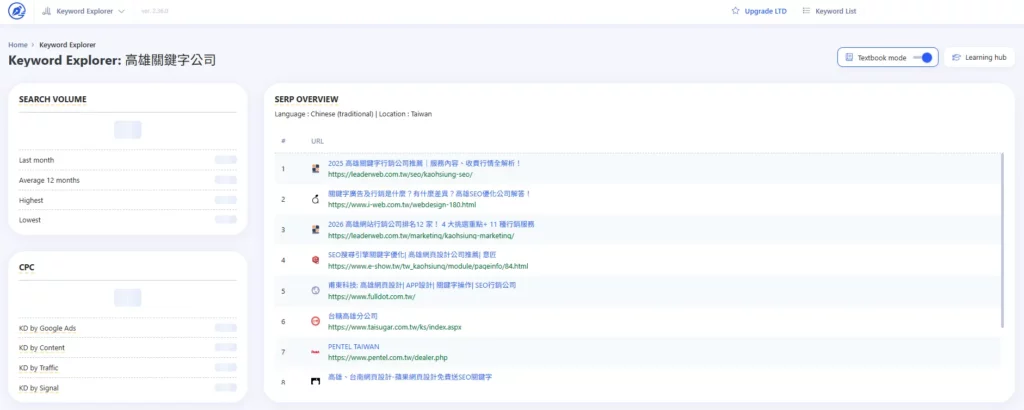Click KD by Signal label

[x=39, y=388]
